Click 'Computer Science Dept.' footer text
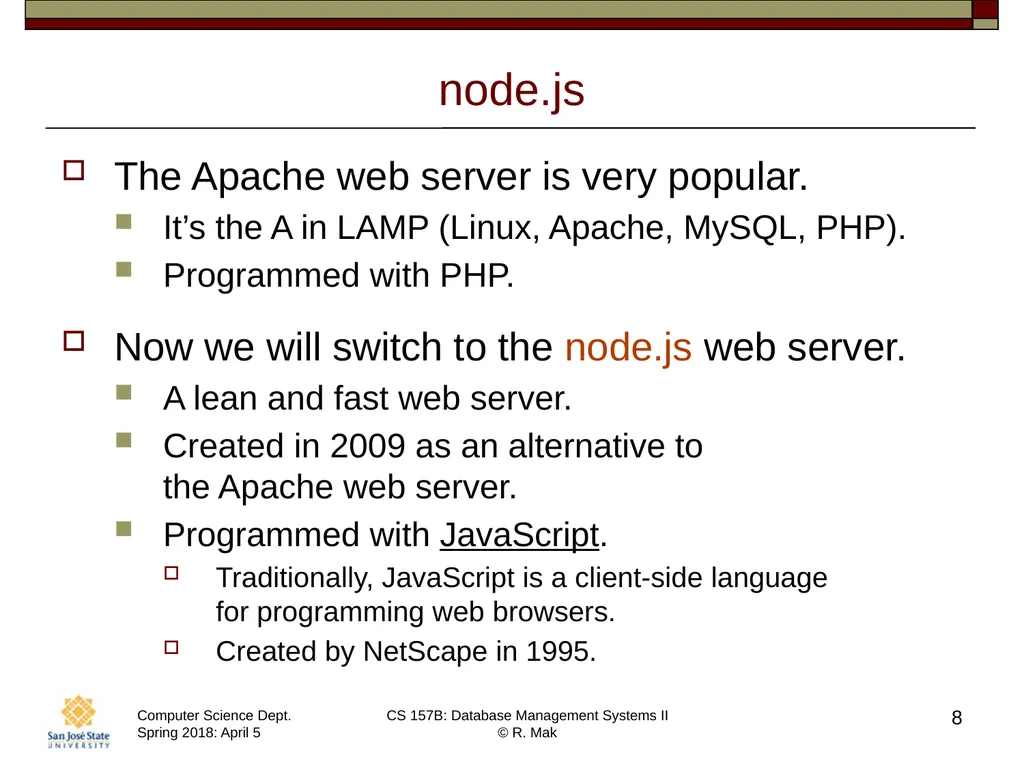This screenshot has width=1024, height=768. click(x=214, y=716)
